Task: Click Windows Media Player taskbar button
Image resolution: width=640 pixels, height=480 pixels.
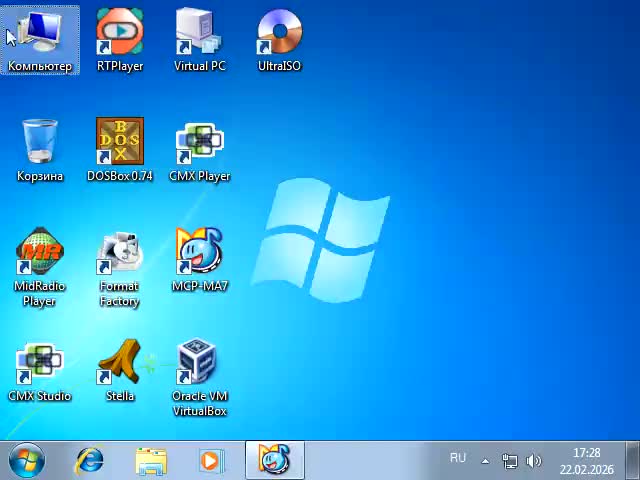Action: [210, 460]
